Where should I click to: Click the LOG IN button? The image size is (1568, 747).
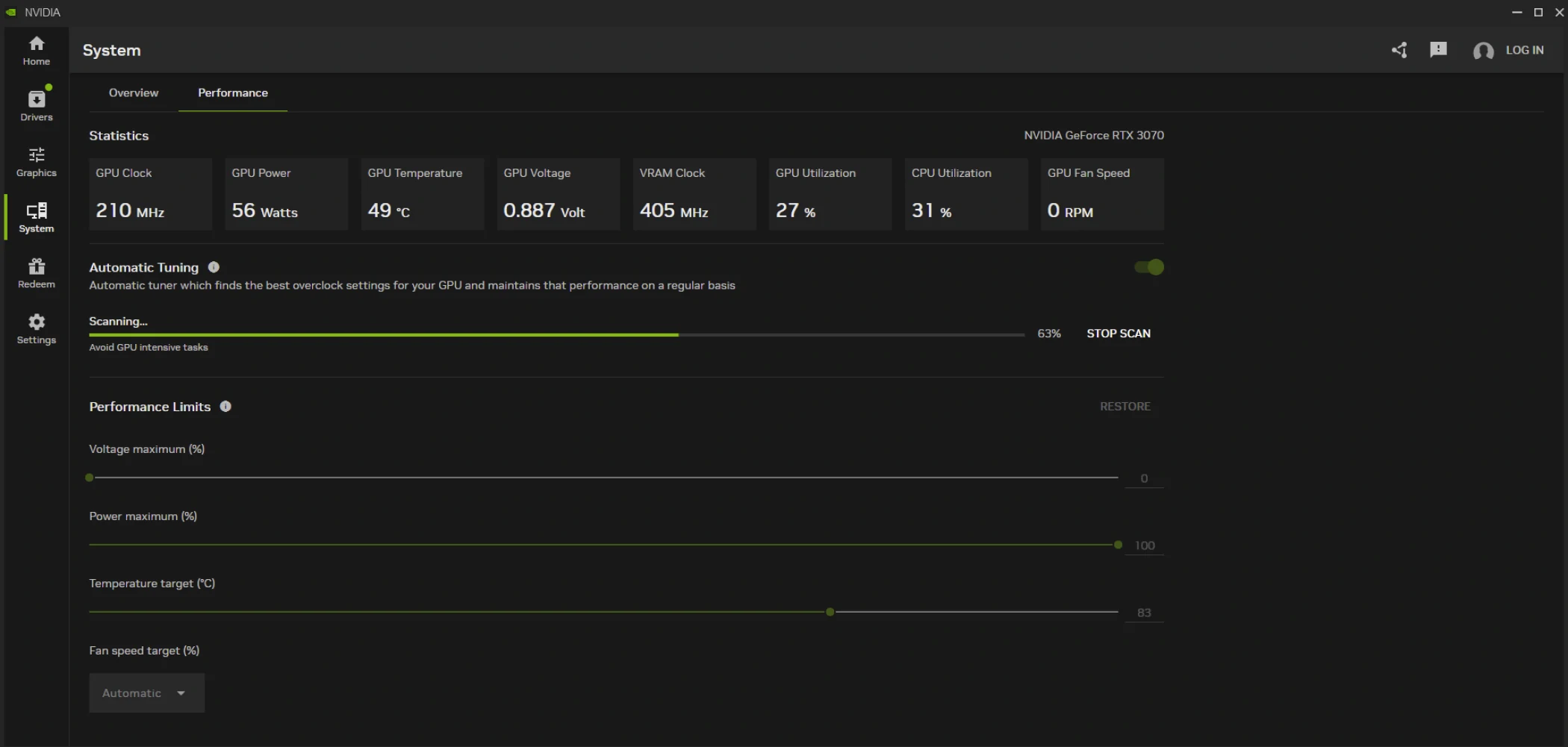tap(1525, 50)
